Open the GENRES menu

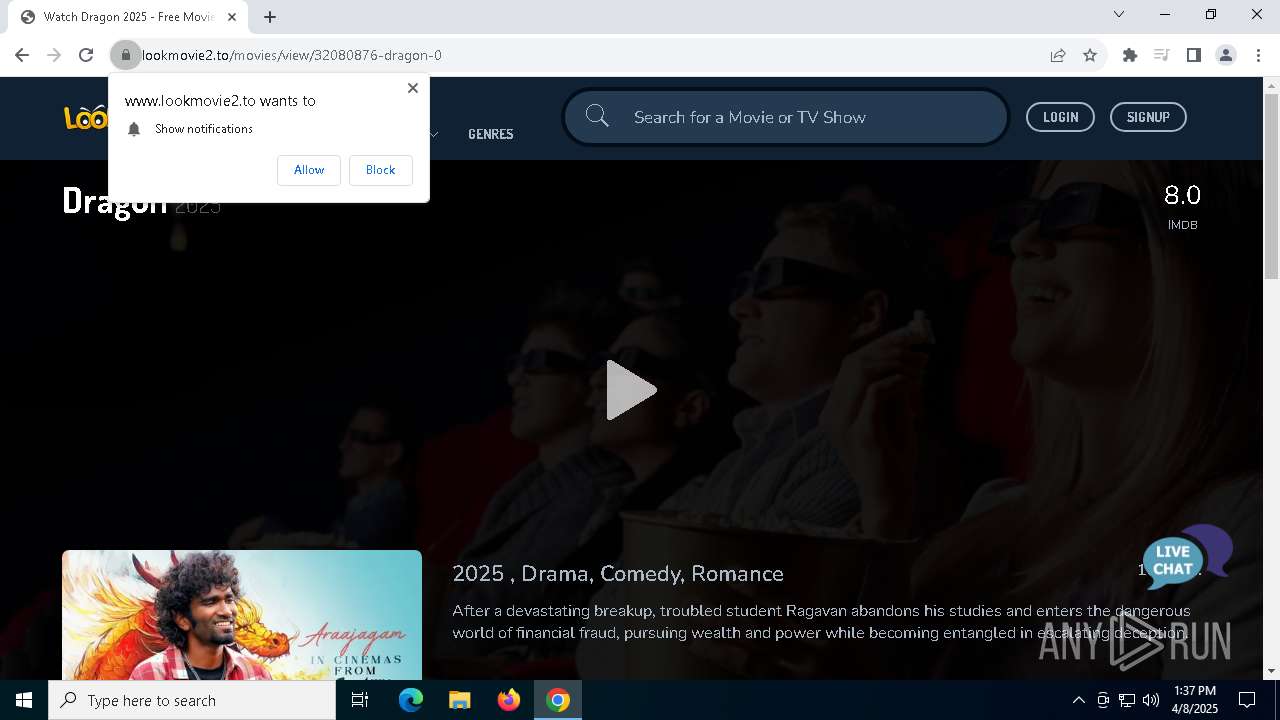tap(490, 134)
